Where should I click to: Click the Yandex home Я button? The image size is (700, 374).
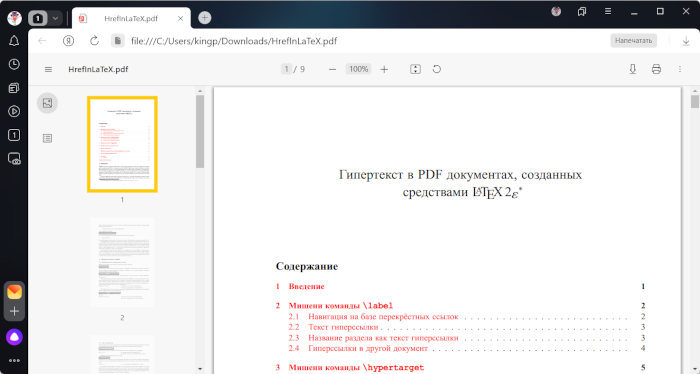(68, 41)
